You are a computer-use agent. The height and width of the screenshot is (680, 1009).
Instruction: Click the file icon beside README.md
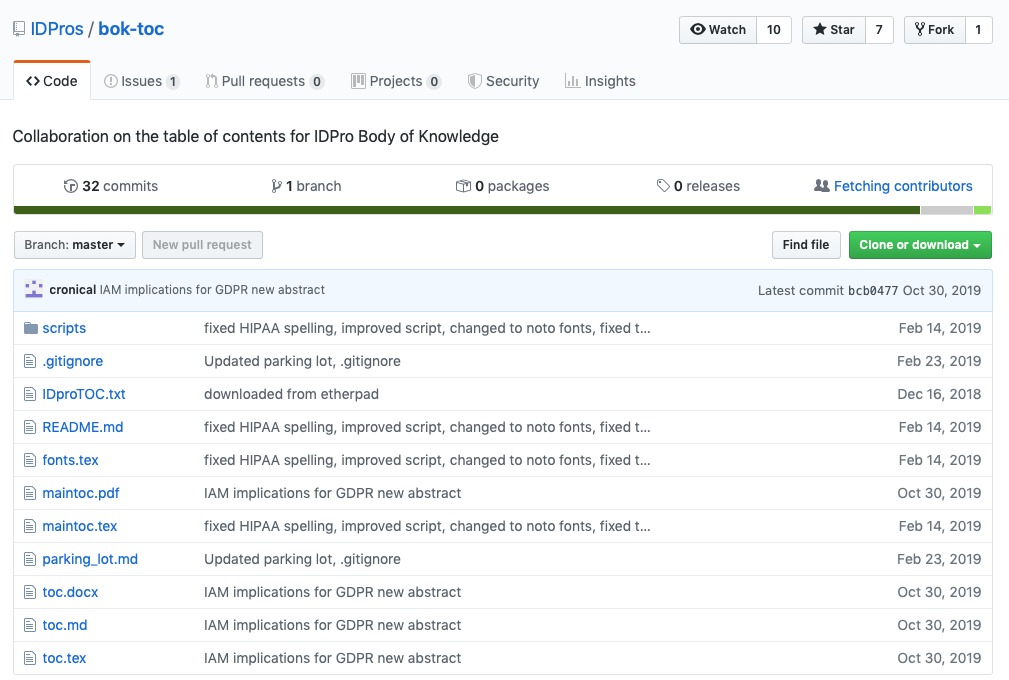31,427
